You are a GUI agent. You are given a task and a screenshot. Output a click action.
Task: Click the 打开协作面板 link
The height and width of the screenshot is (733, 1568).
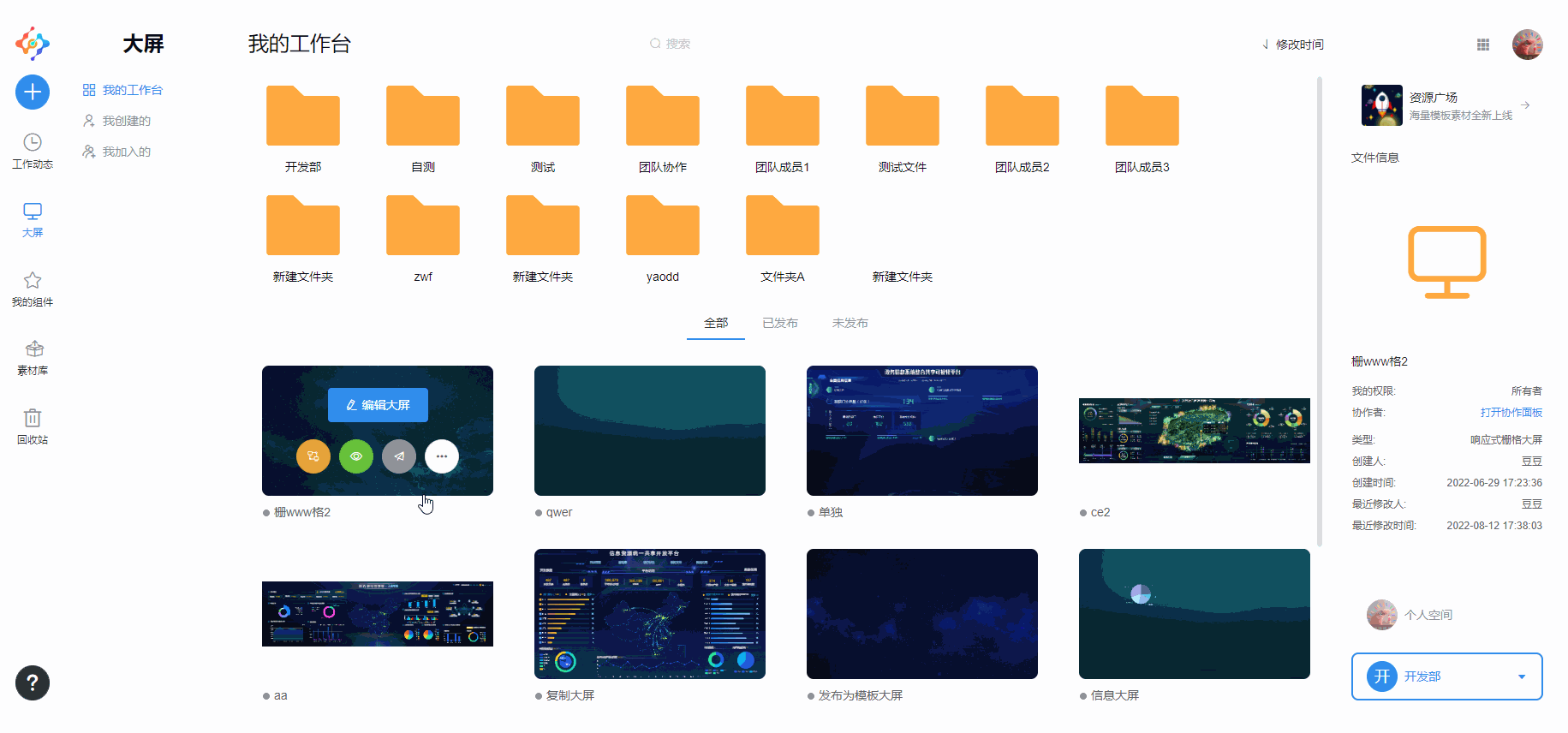(1511, 413)
